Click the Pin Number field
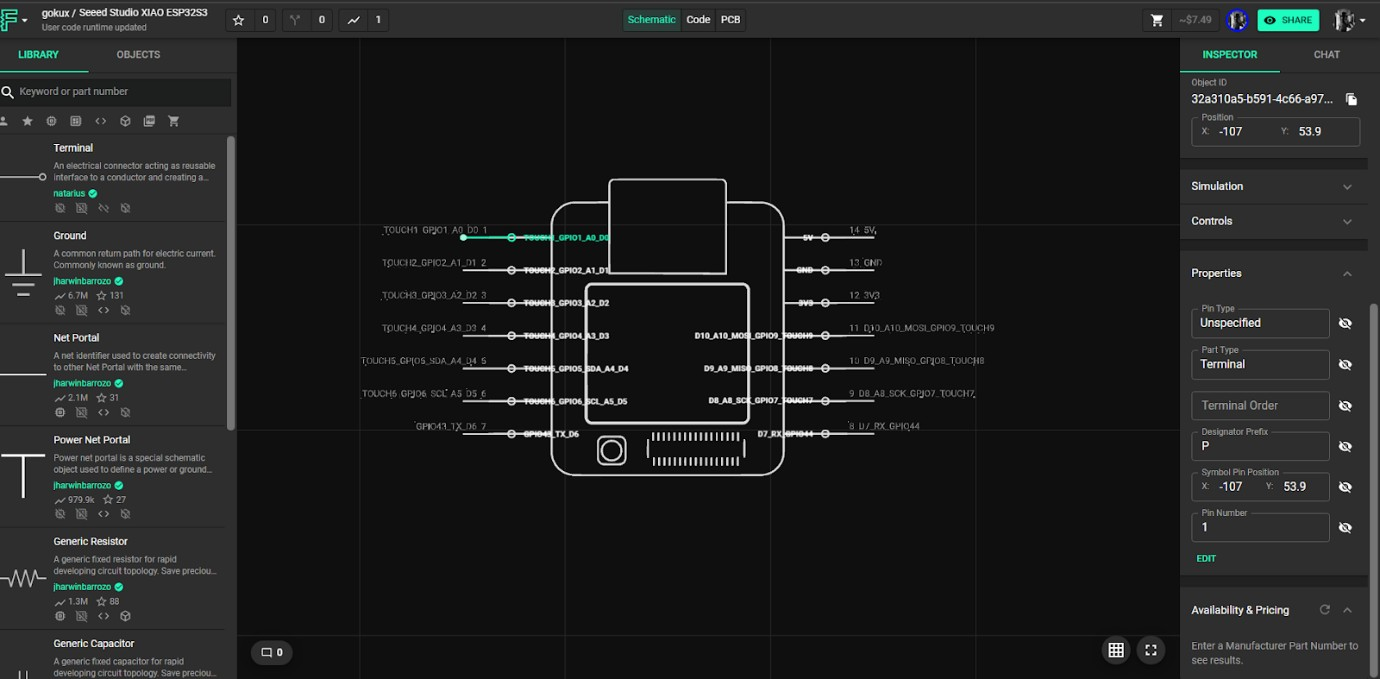Screen dimensions: 1380x679 (1260, 527)
